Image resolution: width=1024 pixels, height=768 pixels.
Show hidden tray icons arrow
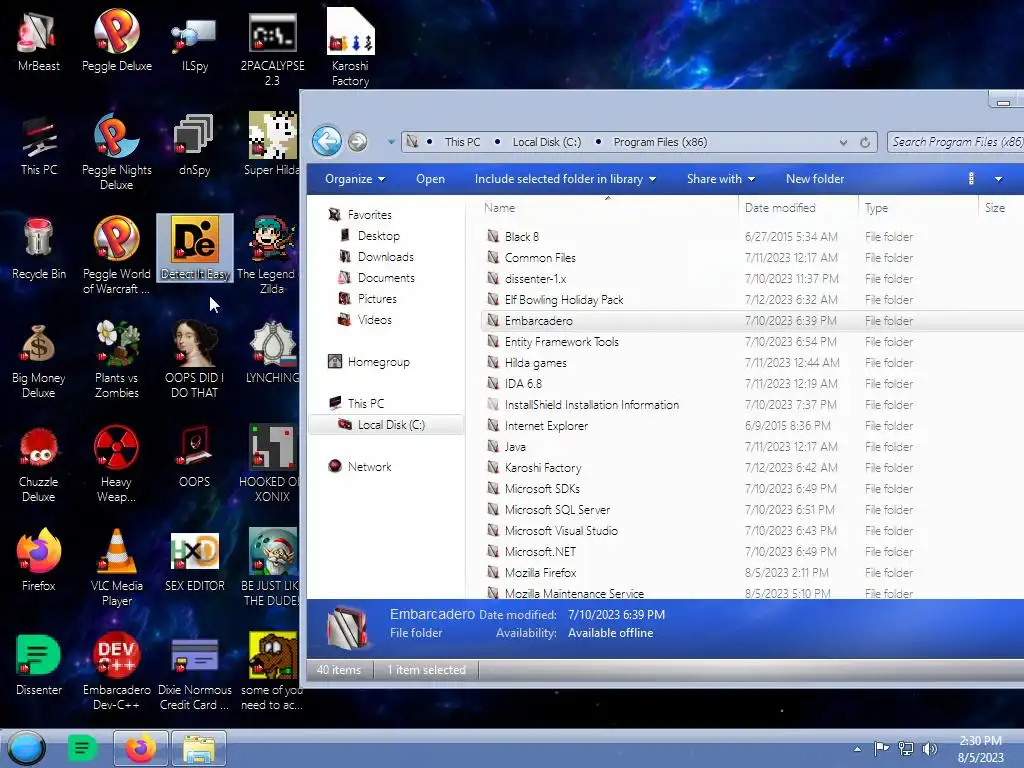pos(857,749)
